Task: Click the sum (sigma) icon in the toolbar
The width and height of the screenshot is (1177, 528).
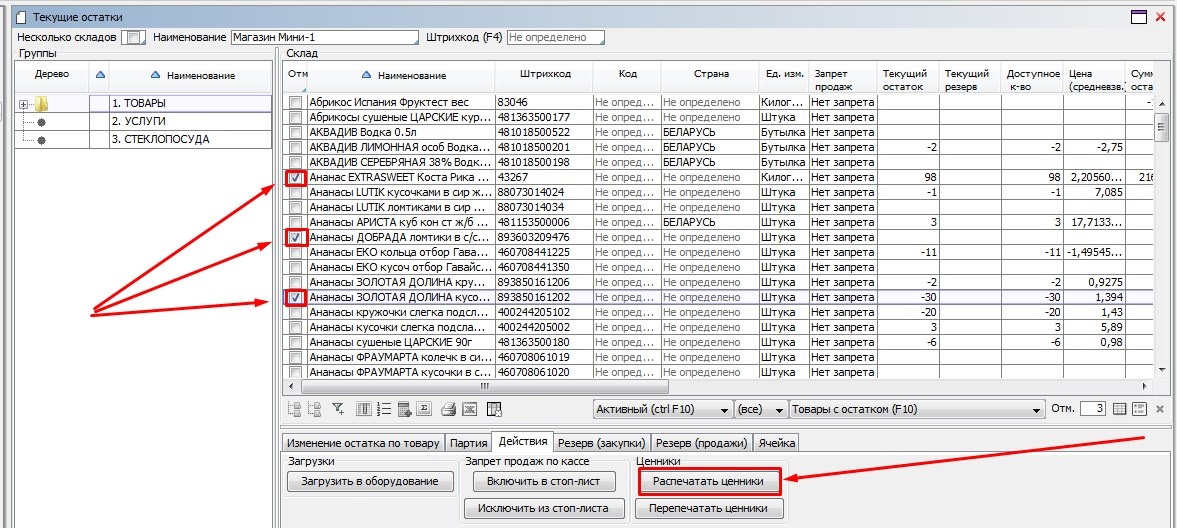Action: pyautogui.click(x=424, y=409)
